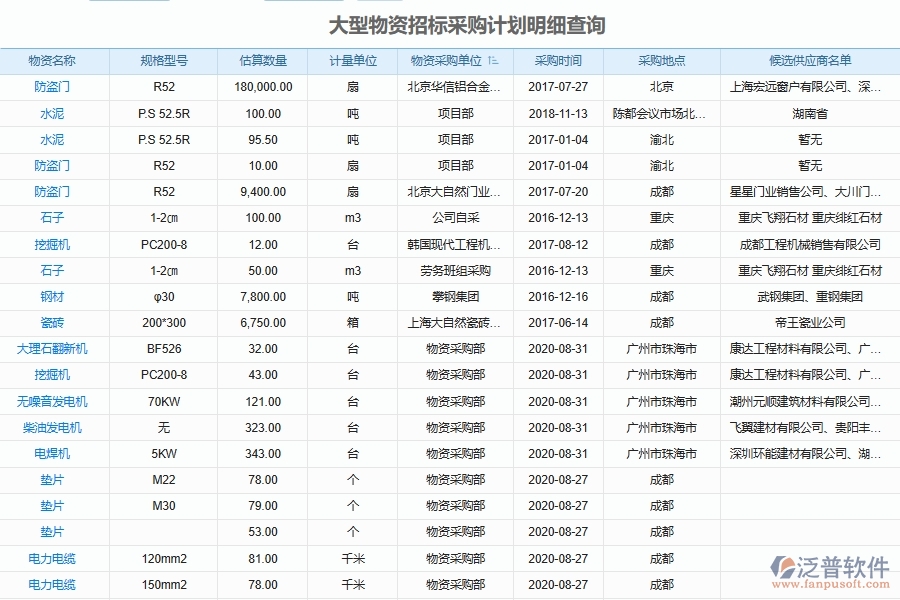Viewport: 900px width, 600px height.
Task: Click the 采购地点 column header
Action: click(x=661, y=61)
